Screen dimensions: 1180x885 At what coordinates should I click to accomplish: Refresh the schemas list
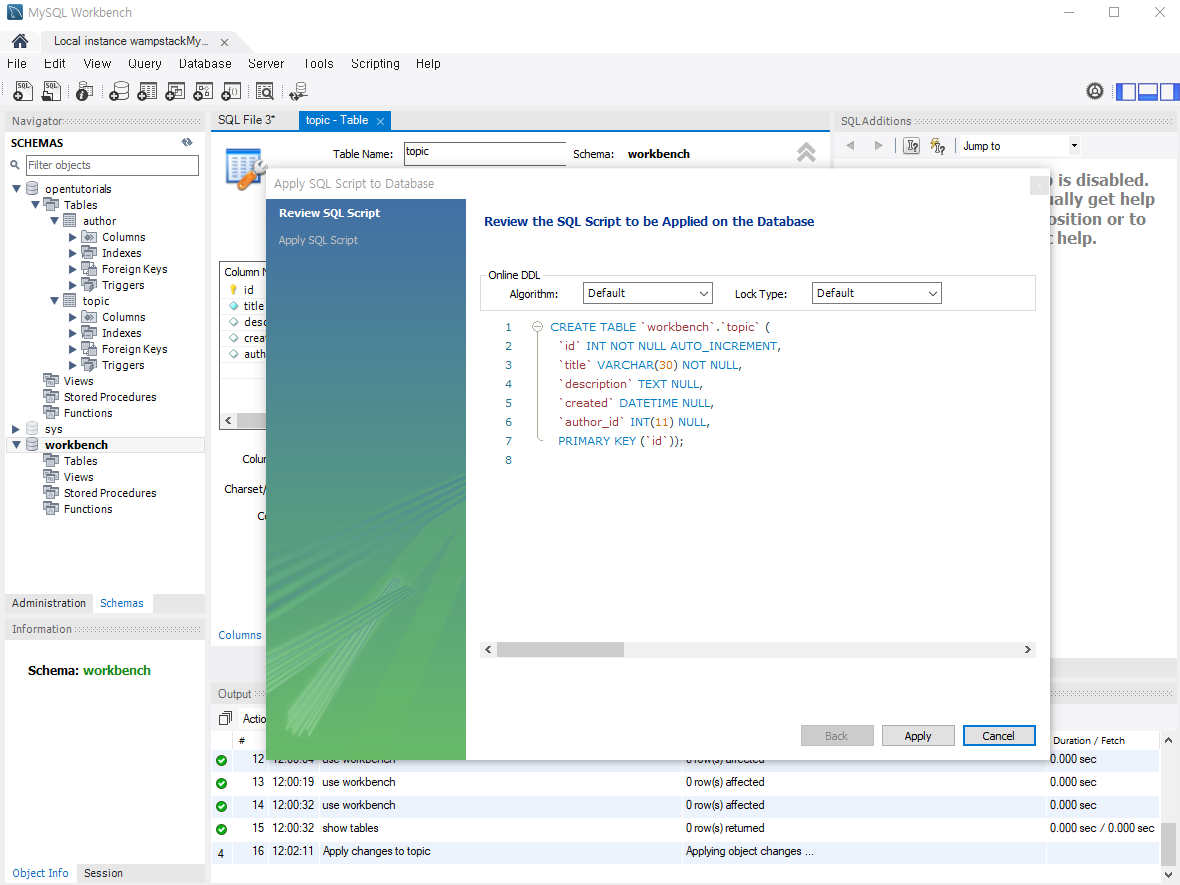click(187, 142)
